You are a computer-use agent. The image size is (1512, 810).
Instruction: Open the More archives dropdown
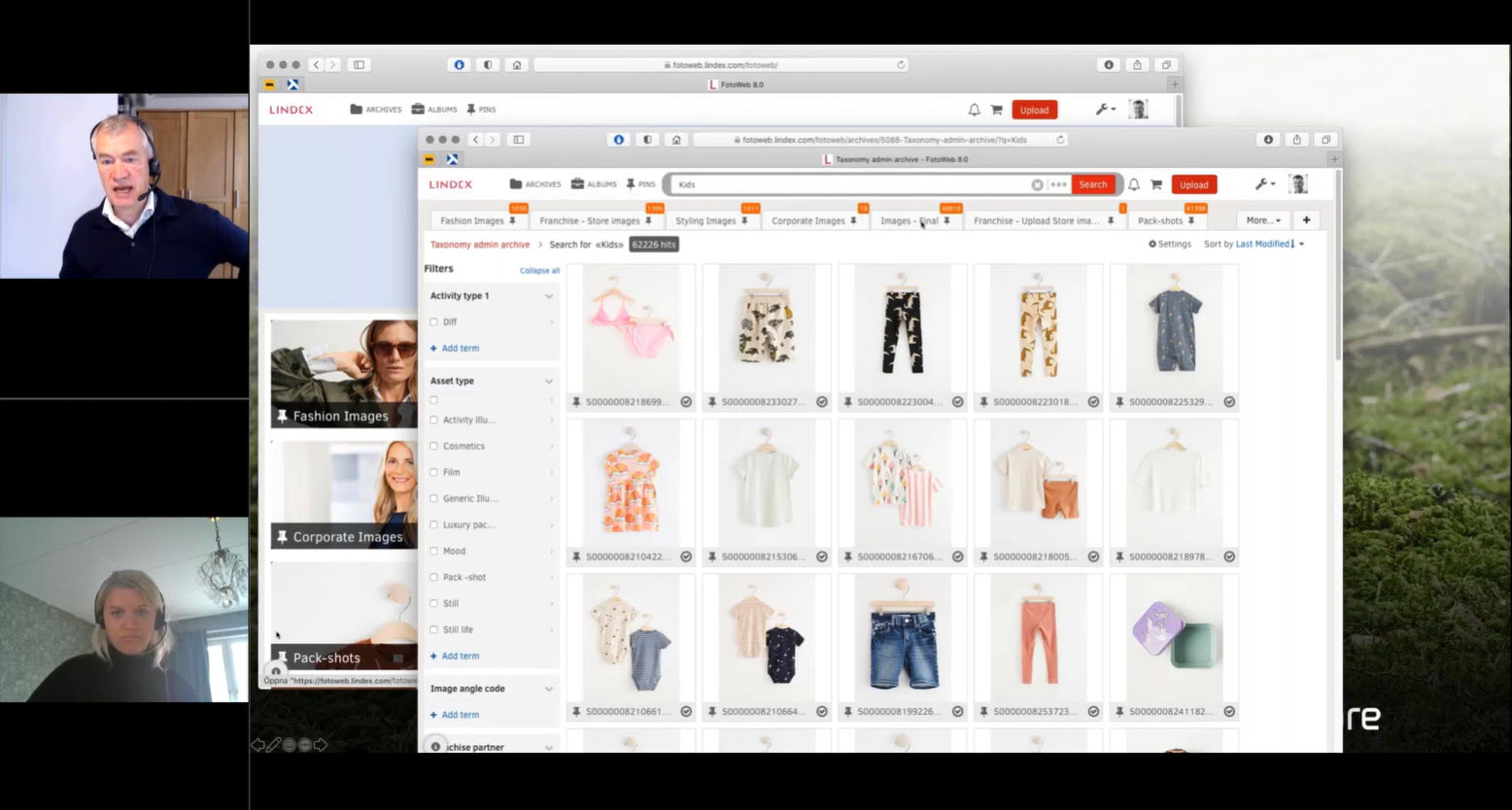coord(1262,219)
